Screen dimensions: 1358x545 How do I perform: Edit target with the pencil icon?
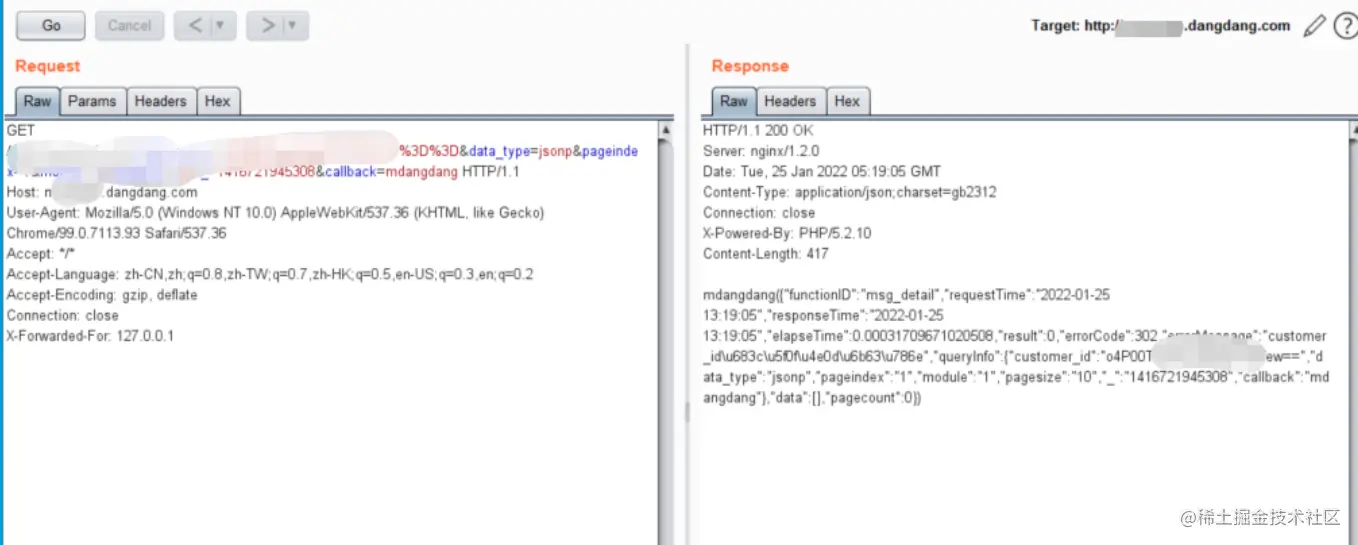pos(1314,27)
